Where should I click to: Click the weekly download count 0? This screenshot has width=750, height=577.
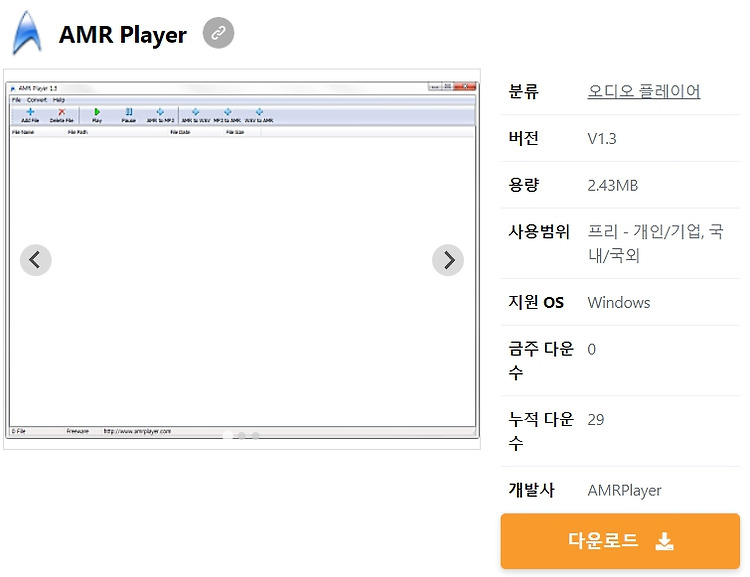pos(592,349)
